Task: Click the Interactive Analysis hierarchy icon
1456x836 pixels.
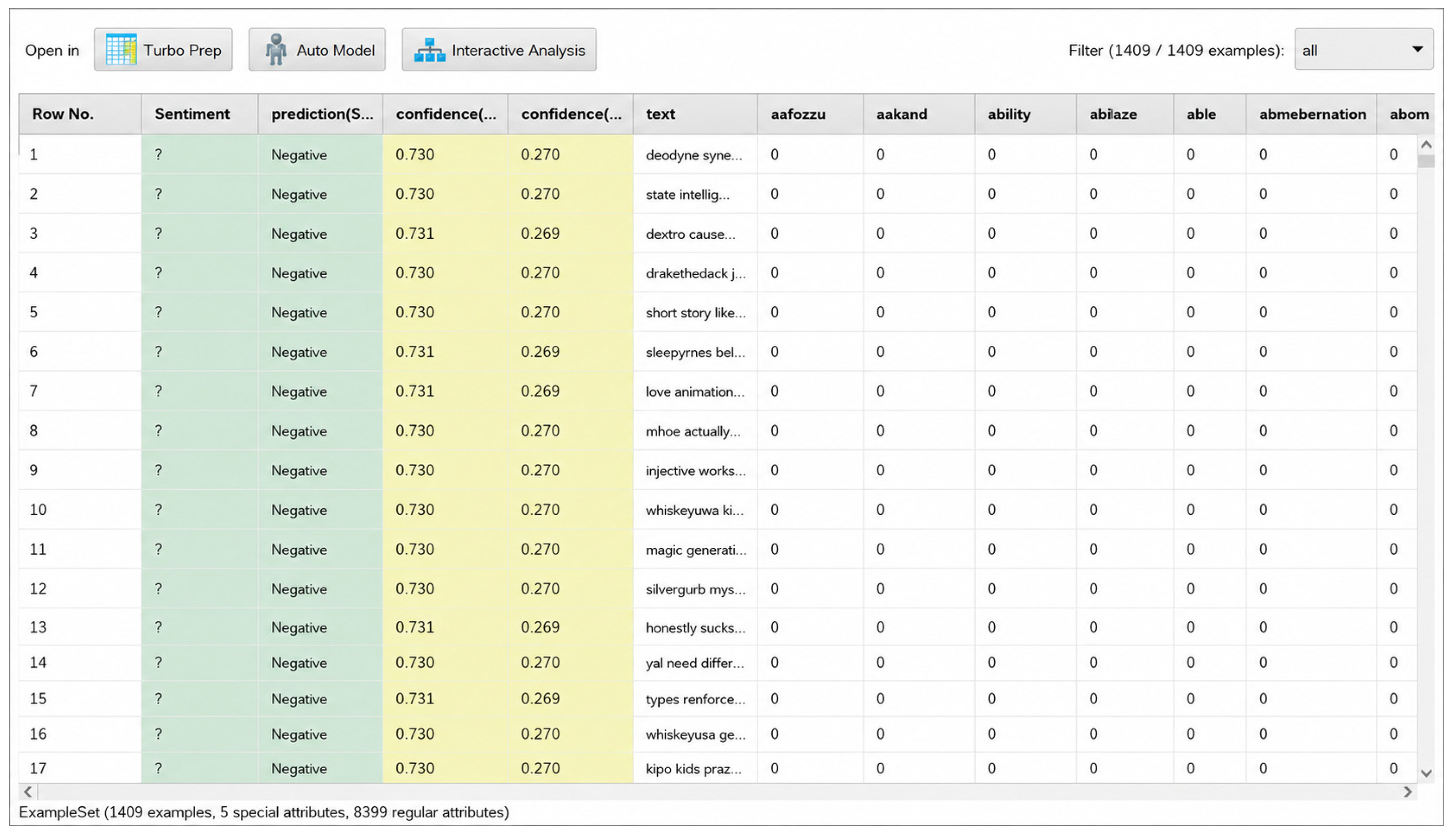Action: pyautogui.click(x=430, y=50)
